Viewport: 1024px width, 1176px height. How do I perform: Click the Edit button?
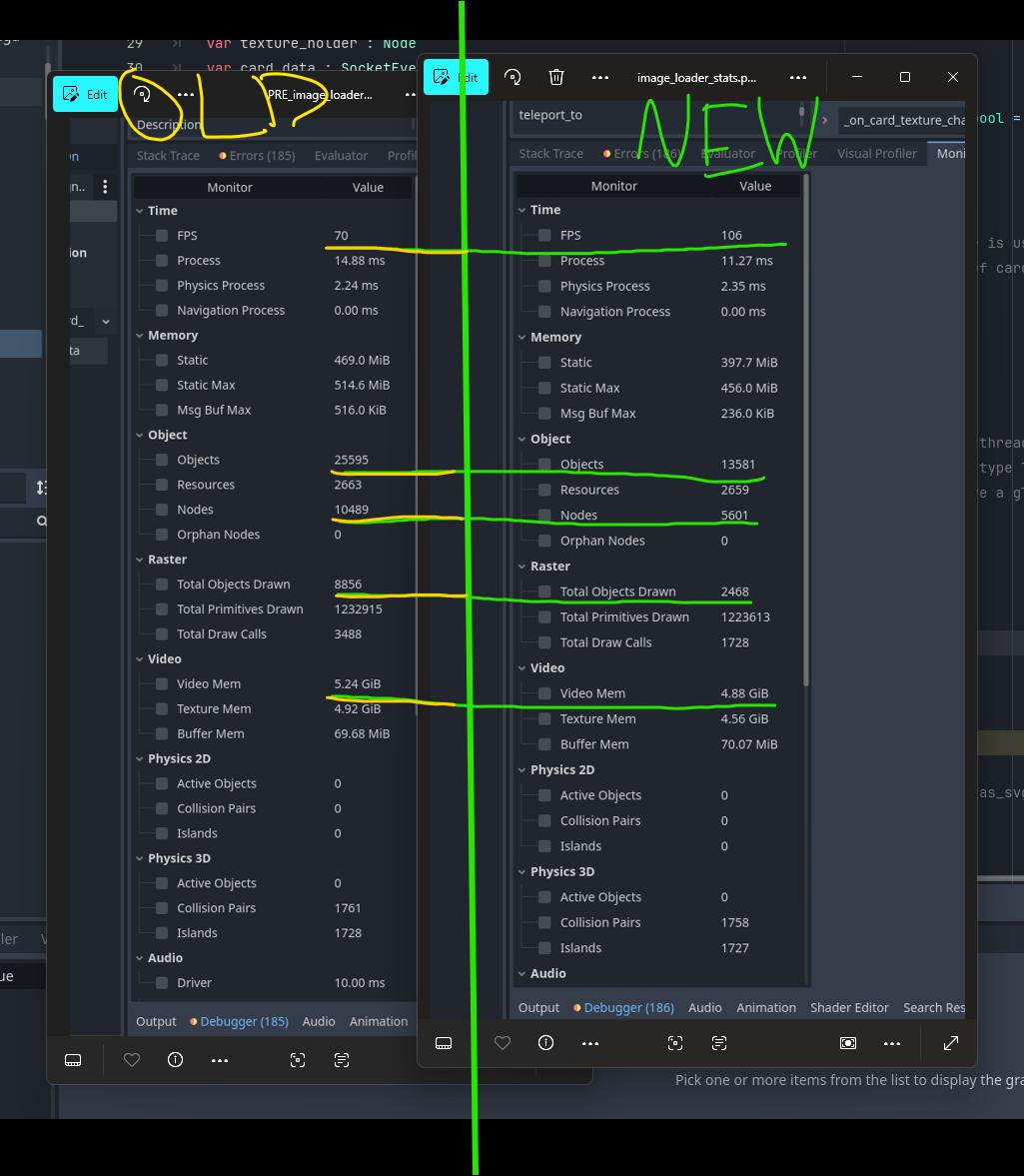point(456,77)
